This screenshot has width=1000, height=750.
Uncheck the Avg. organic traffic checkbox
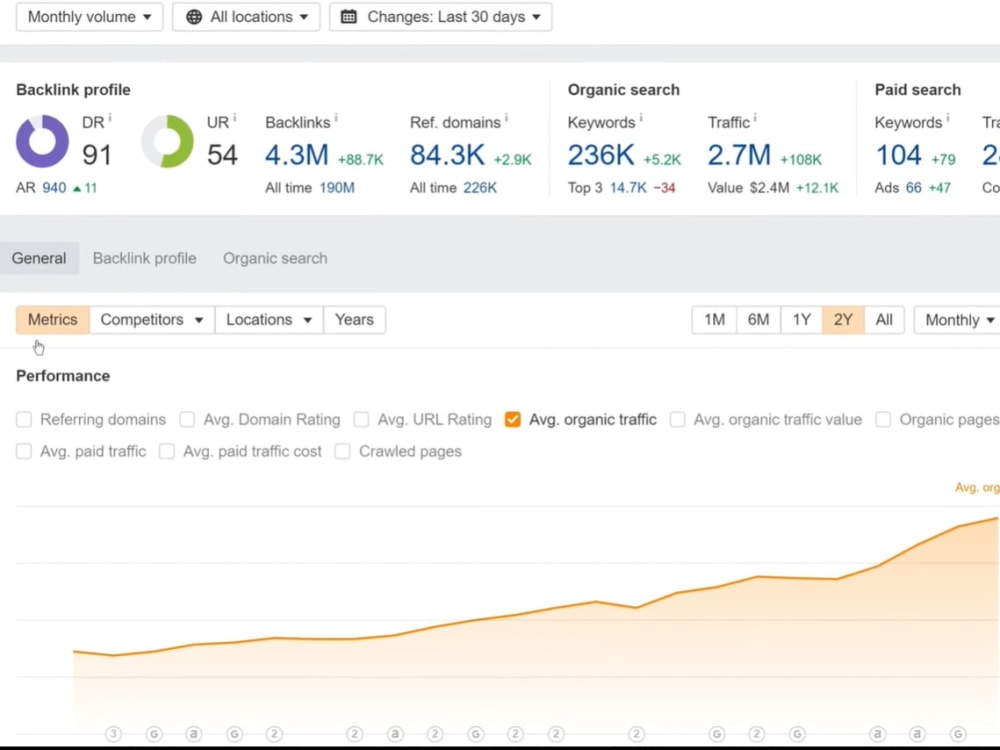[x=512, y=419]
